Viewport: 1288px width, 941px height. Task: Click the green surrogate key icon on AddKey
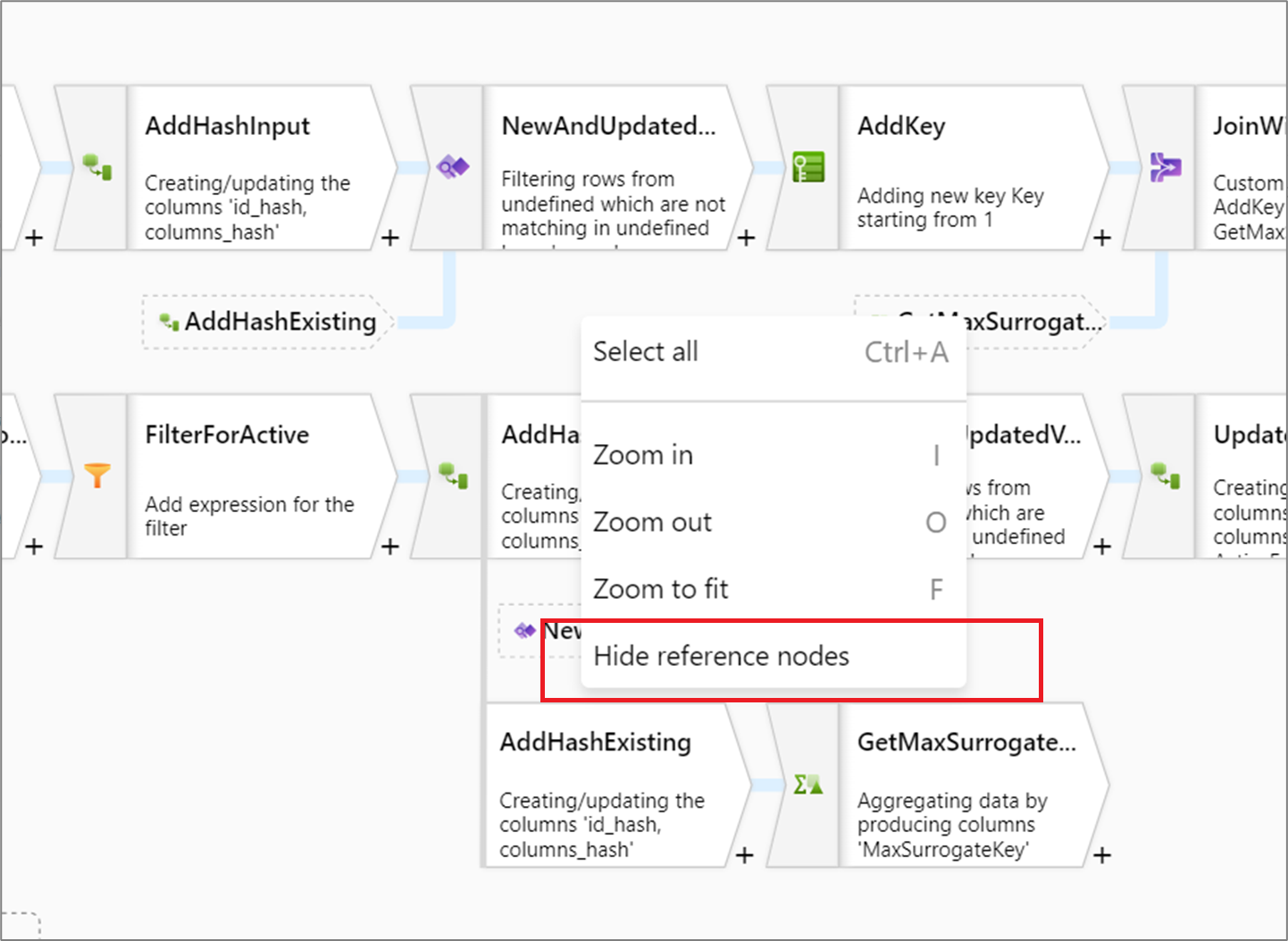point(808,167)
